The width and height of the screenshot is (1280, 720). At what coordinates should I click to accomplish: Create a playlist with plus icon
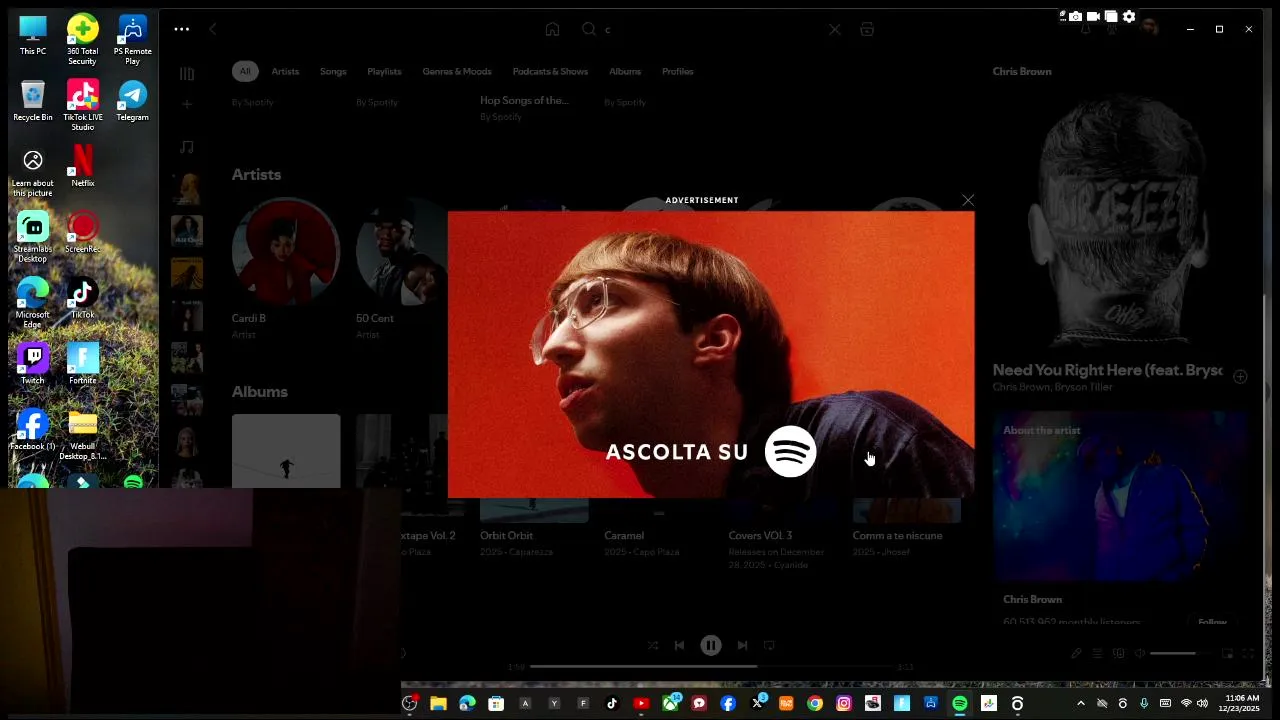[187, 104]
